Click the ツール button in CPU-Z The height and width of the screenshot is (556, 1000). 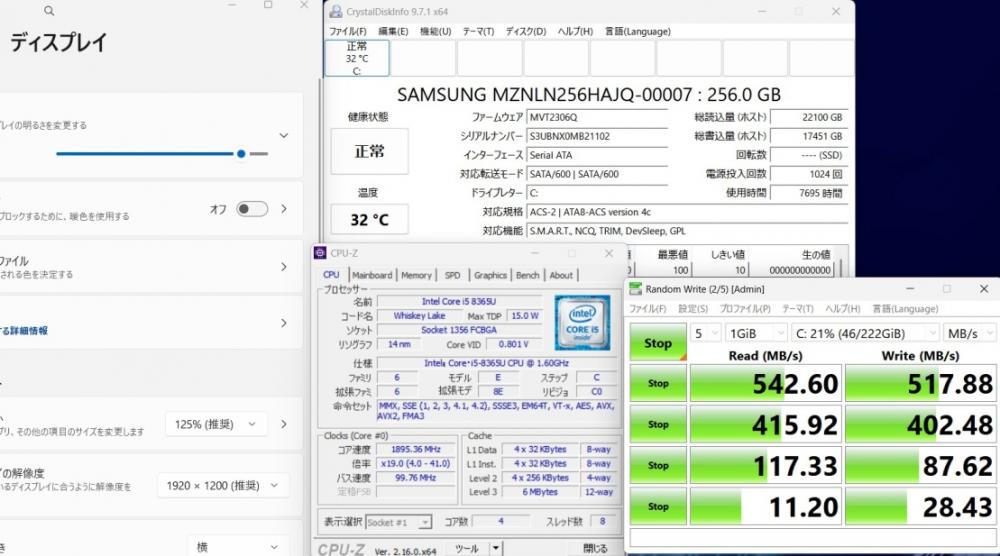pyautogui.click(x=467, y=548)
